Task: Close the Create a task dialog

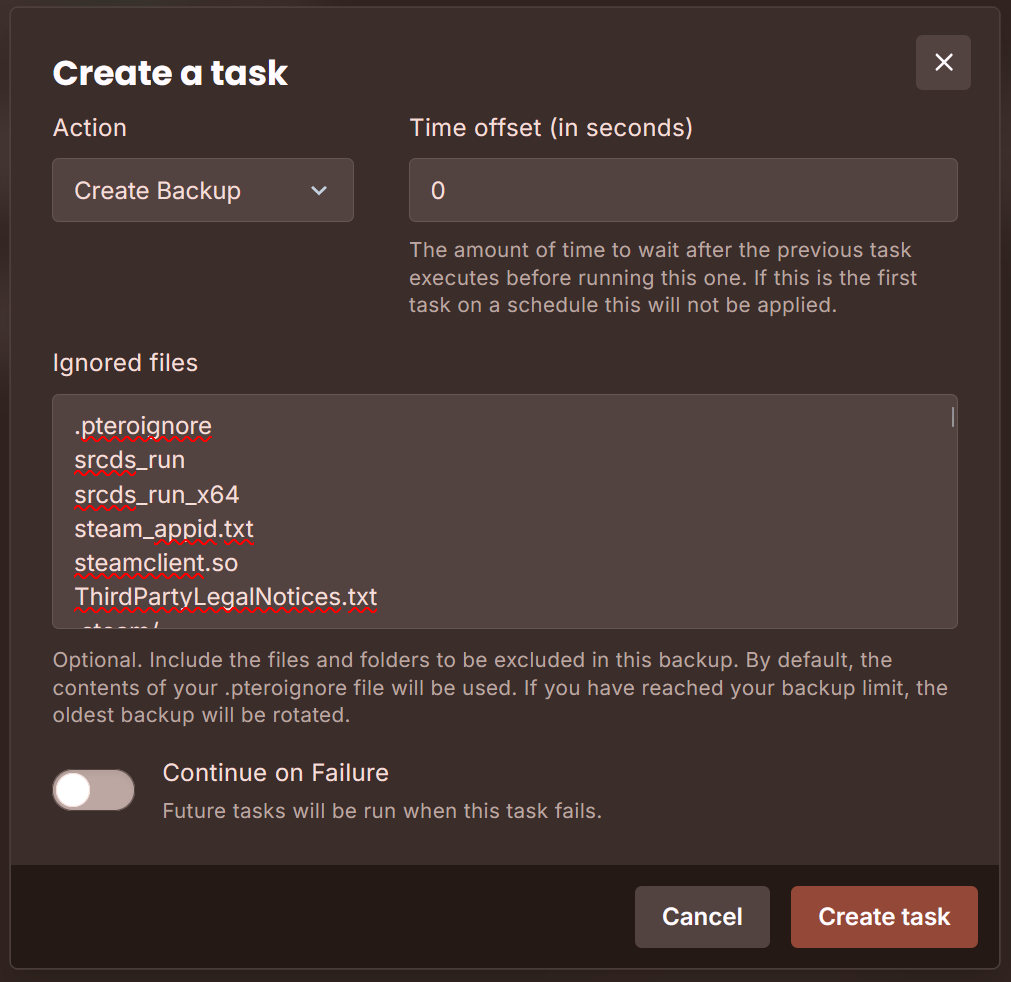Action: [943, 63]
